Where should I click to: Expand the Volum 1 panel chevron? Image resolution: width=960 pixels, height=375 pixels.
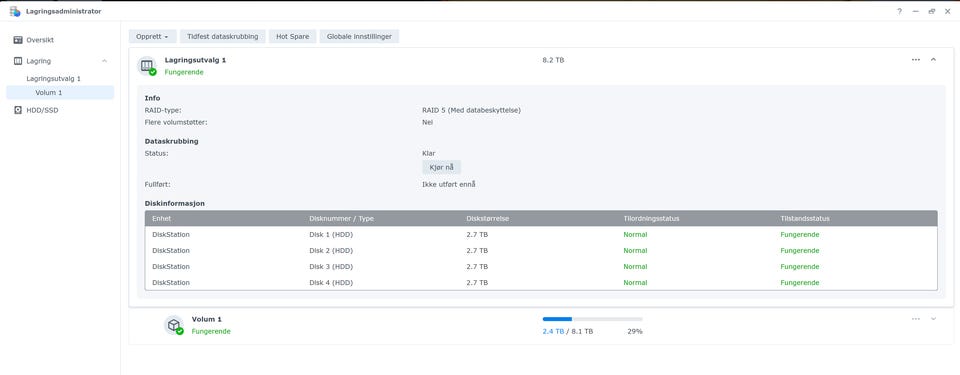coord(933,319)
